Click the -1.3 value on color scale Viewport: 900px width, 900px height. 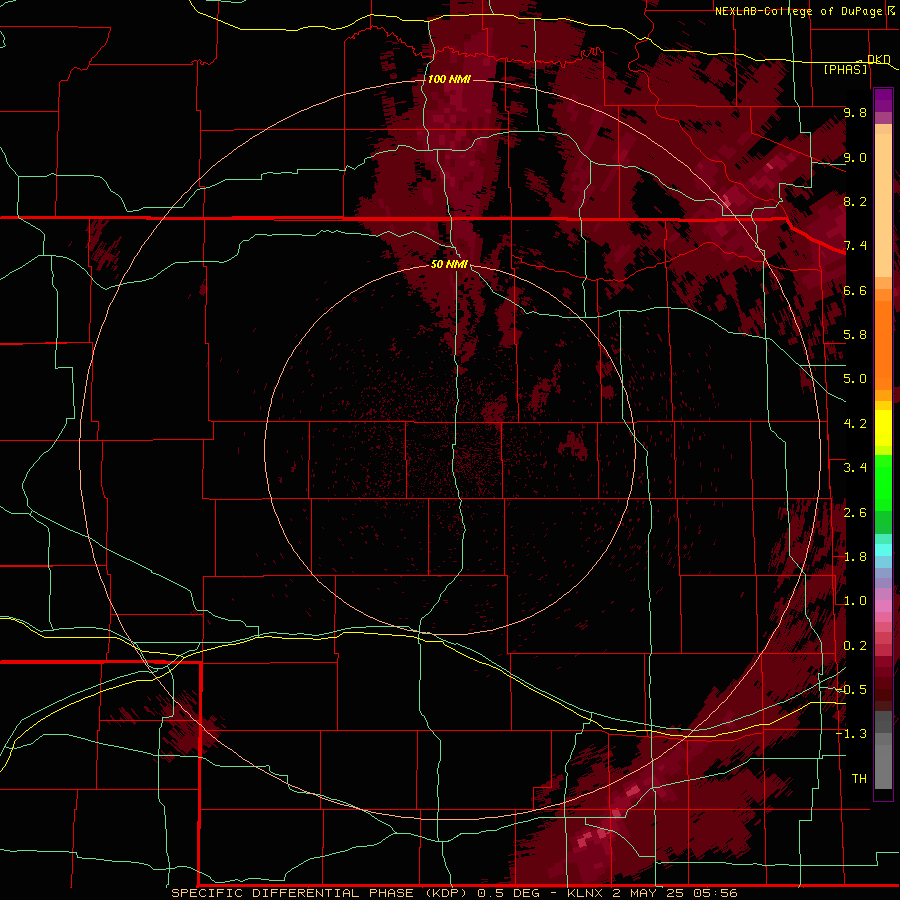pyautogui.click(x=852, y=734)
